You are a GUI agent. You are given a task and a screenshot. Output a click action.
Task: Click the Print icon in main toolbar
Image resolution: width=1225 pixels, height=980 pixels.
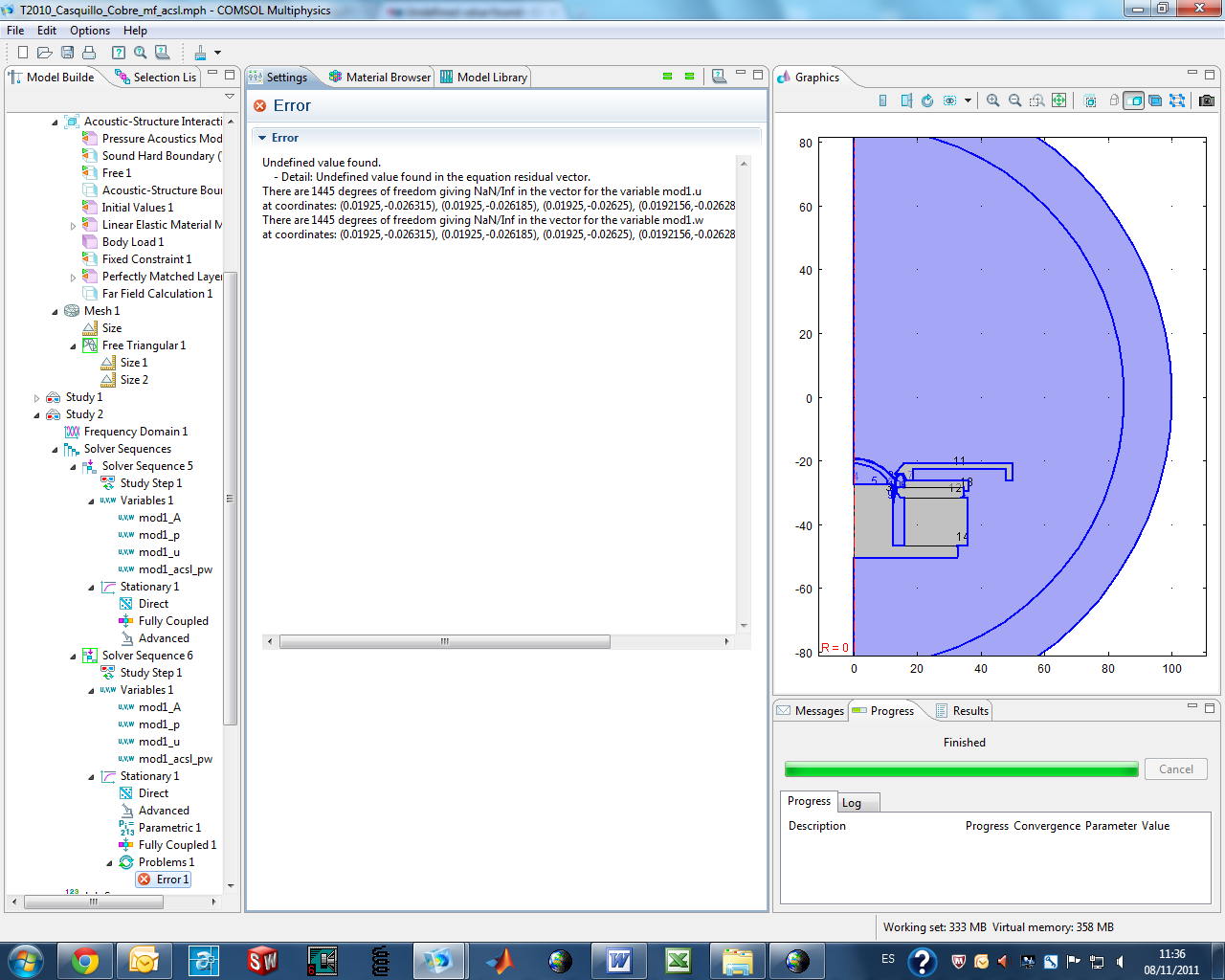[89, 53]
